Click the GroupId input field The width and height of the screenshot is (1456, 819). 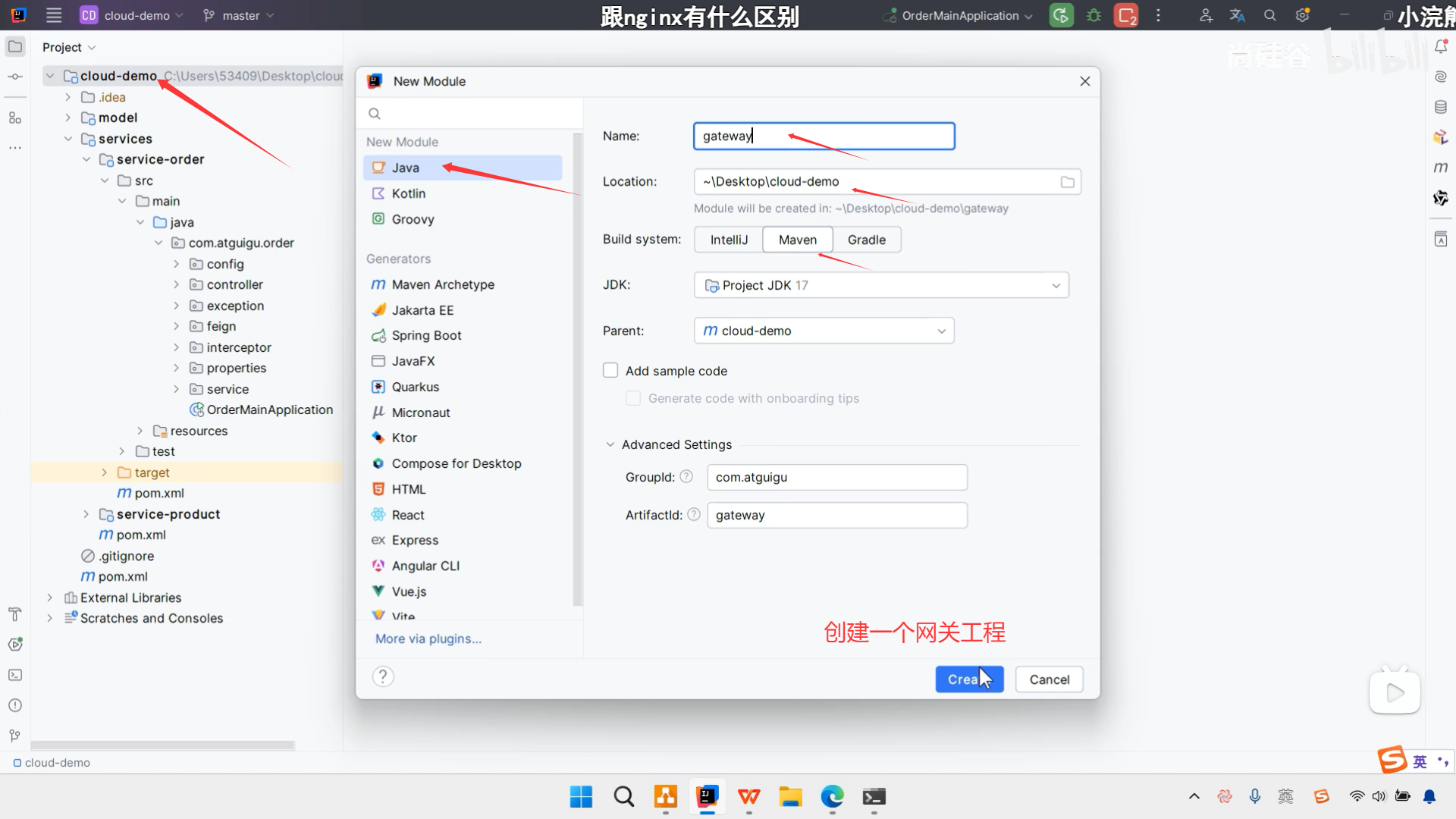(x=836, y=477)
